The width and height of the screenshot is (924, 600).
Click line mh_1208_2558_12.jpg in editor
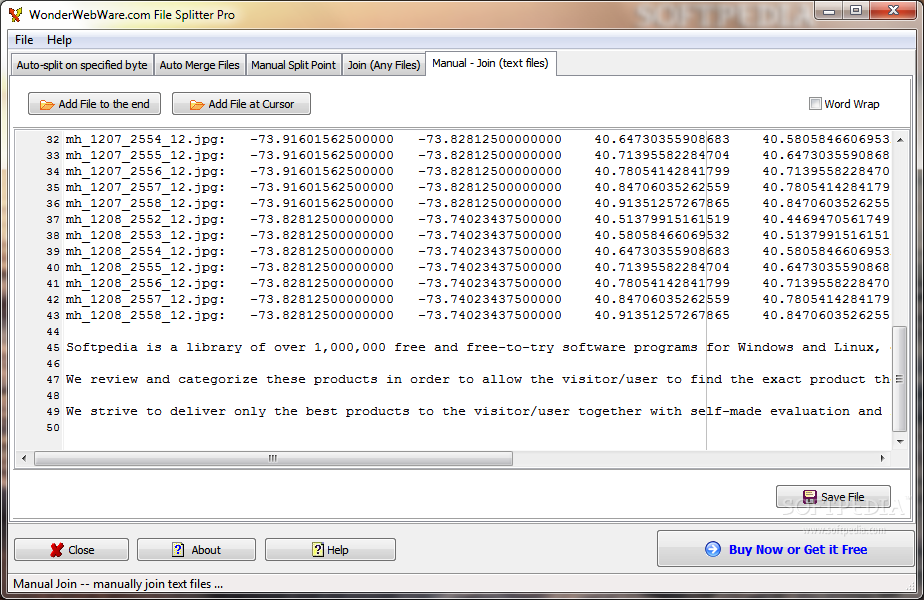(x=477, y=315)
